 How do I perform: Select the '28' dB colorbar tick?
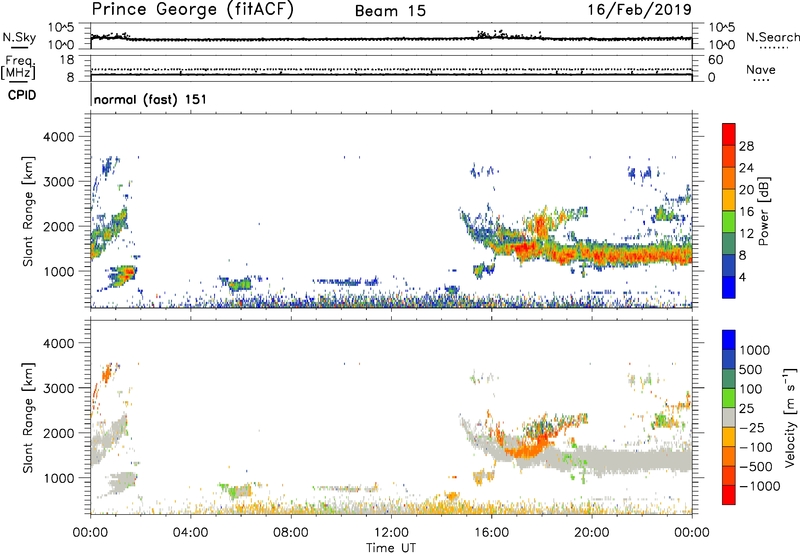coord(746,146)
